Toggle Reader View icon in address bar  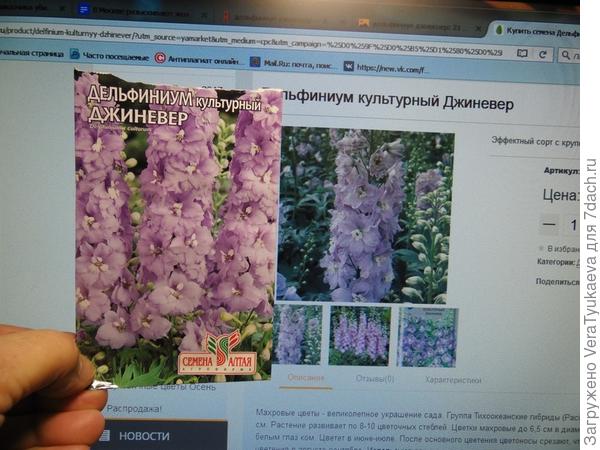point(522,54)
